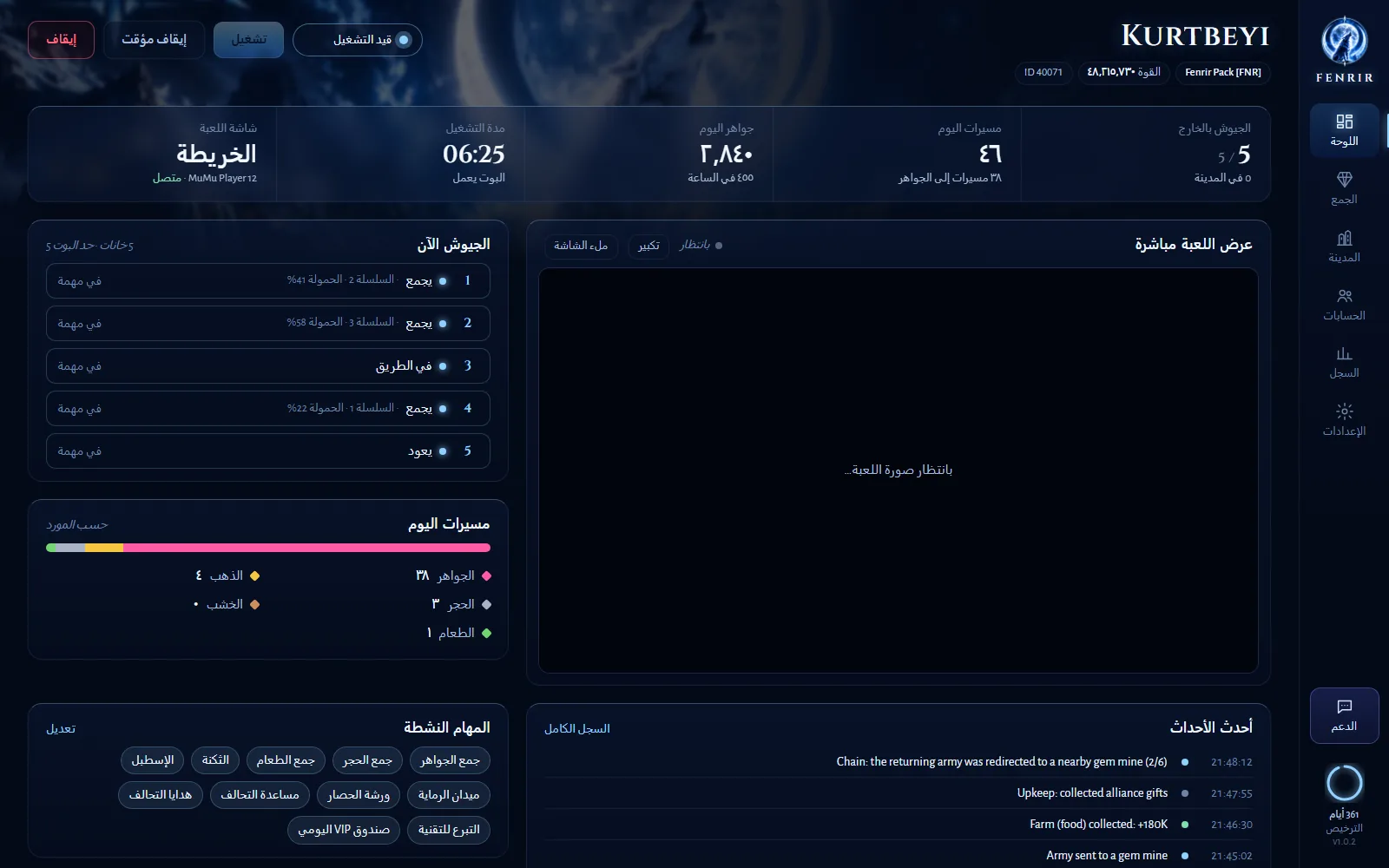Toggle the ميدان الرماية task chip

pos(449,795)
